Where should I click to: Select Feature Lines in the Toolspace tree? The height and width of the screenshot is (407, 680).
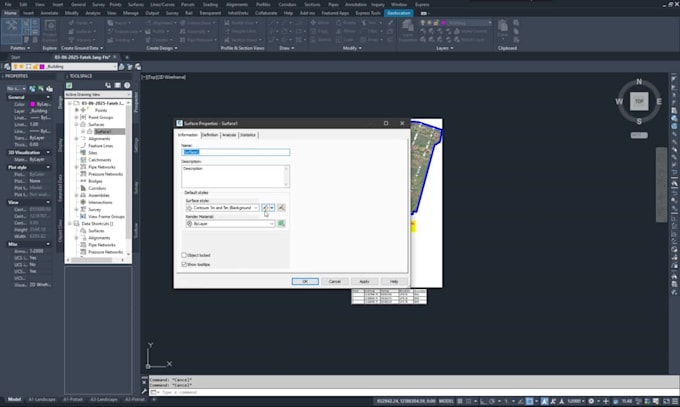(101, 146)
